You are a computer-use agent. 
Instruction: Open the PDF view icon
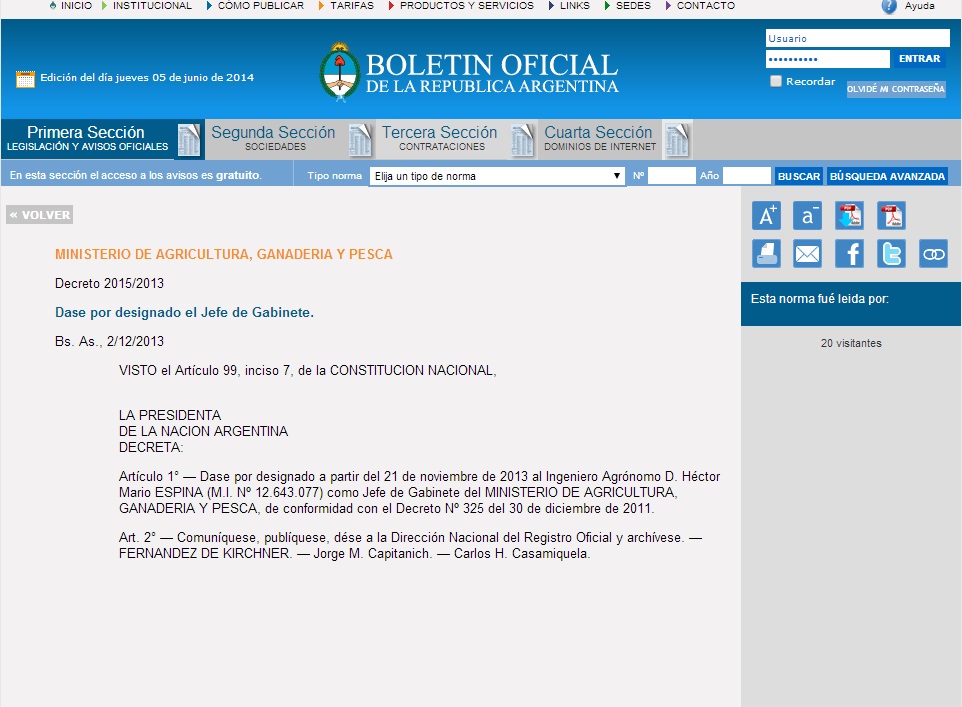point(891,215)
